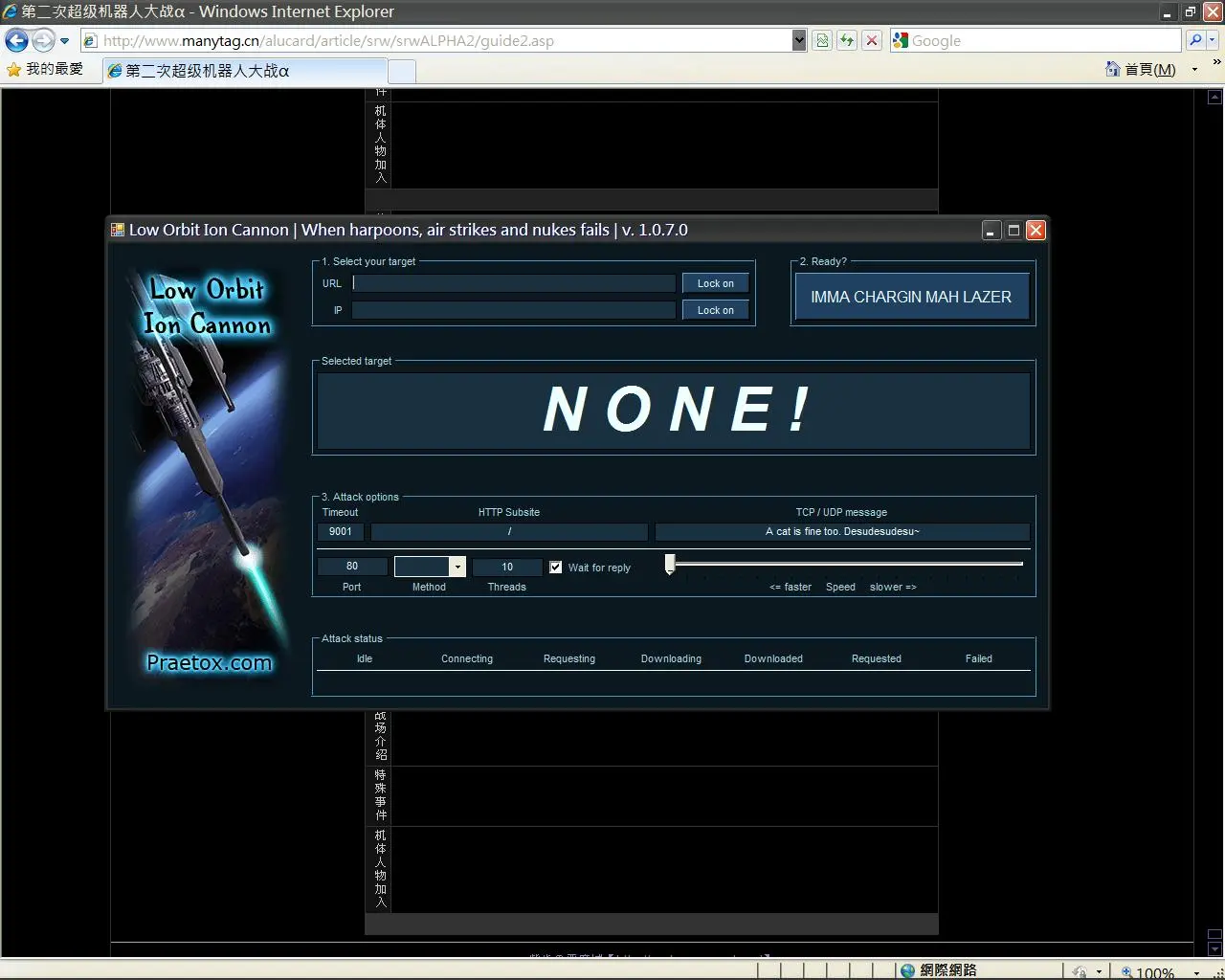Image resolution: width=1225 pixels, height=980 pixels.
Task: Click the Internet Explorer title bar icon
Action: (10, 11)
